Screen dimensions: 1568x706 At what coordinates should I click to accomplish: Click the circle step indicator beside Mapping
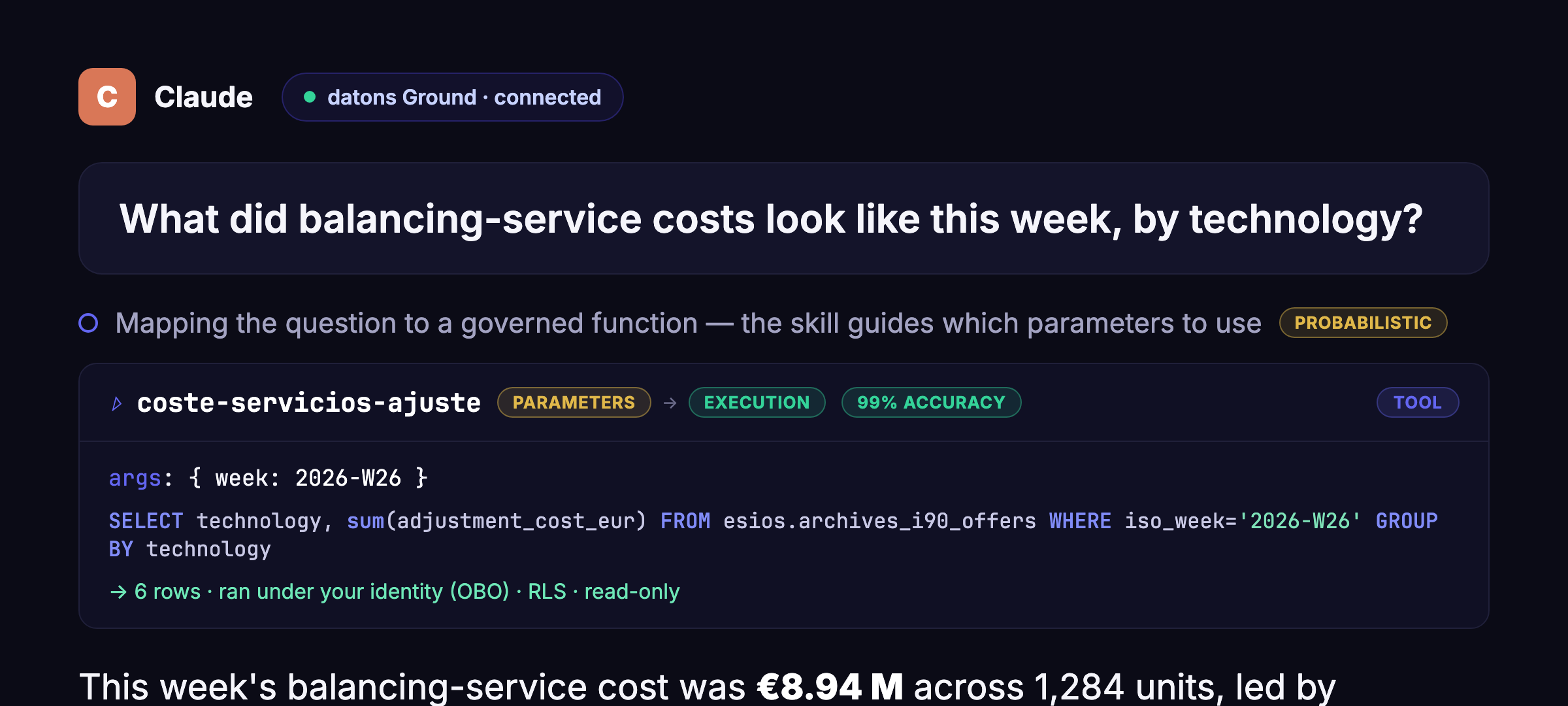[x=89, y=323]
